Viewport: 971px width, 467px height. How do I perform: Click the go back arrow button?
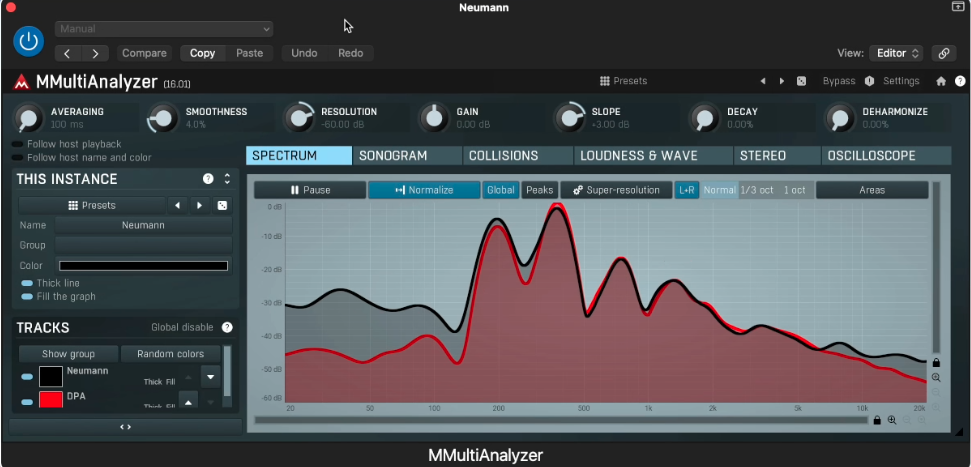click(x=67, y=53)
